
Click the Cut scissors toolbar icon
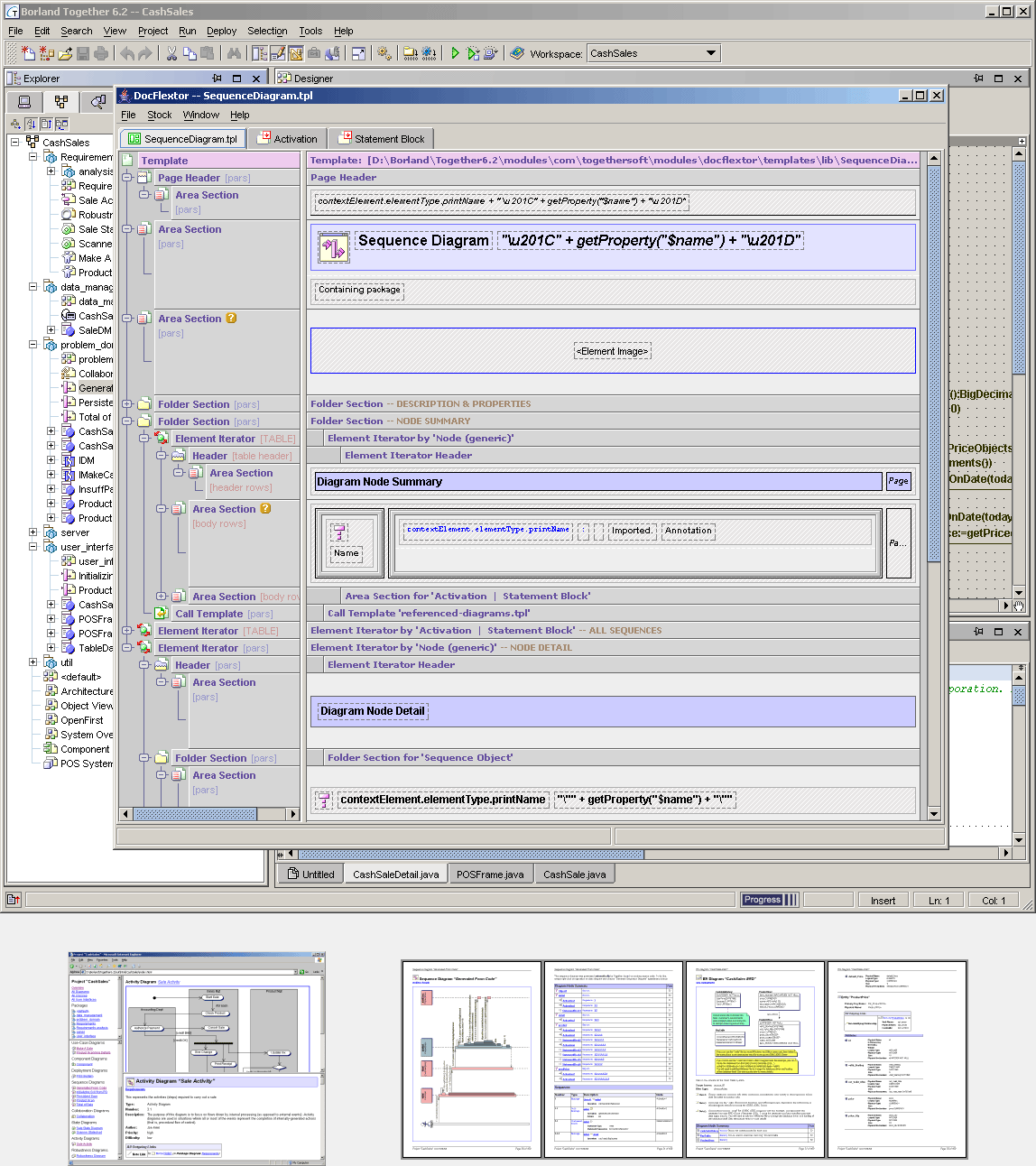point(171,53)
